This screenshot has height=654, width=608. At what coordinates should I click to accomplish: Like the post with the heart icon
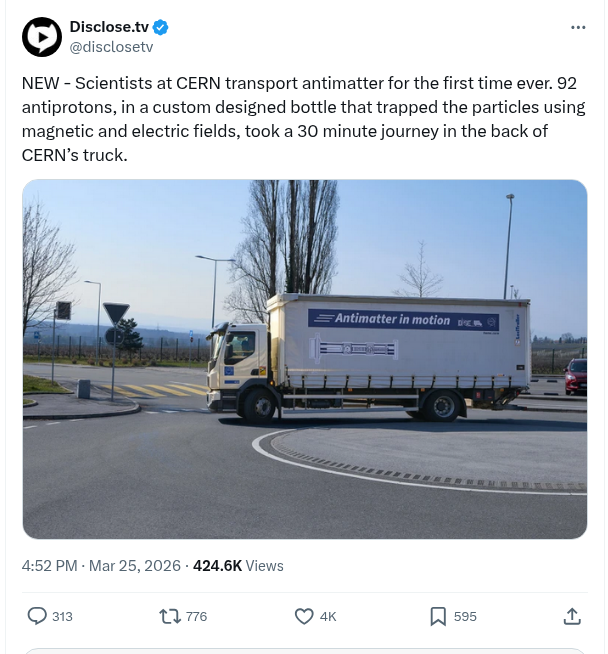tap(304, 616)
